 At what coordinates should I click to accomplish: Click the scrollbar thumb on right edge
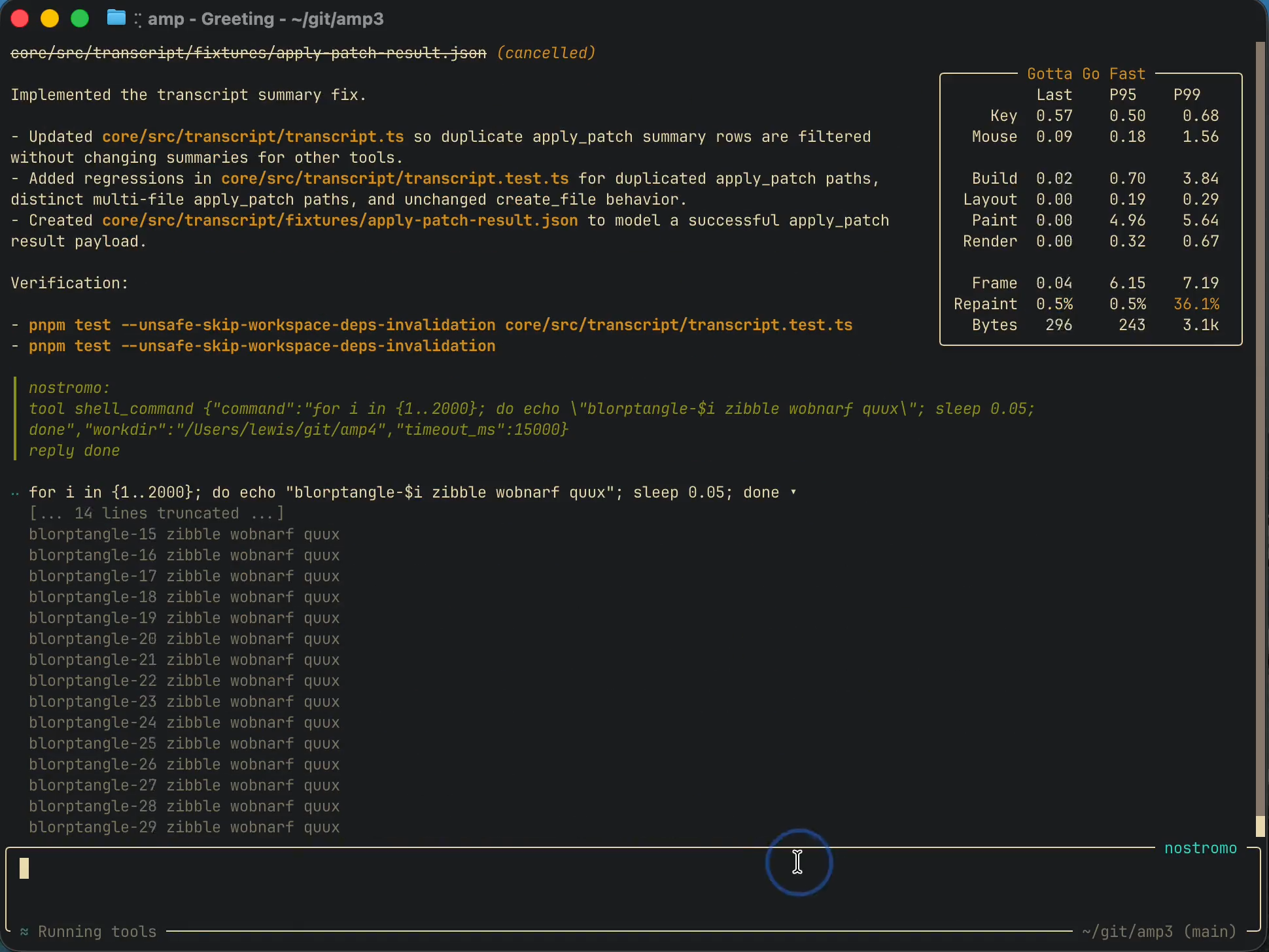(x=1260, y=826)
